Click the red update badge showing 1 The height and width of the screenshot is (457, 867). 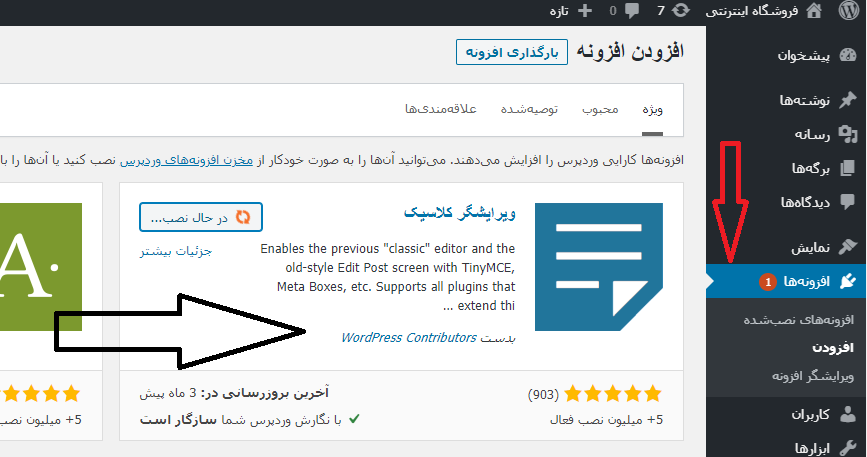(767, 282)
